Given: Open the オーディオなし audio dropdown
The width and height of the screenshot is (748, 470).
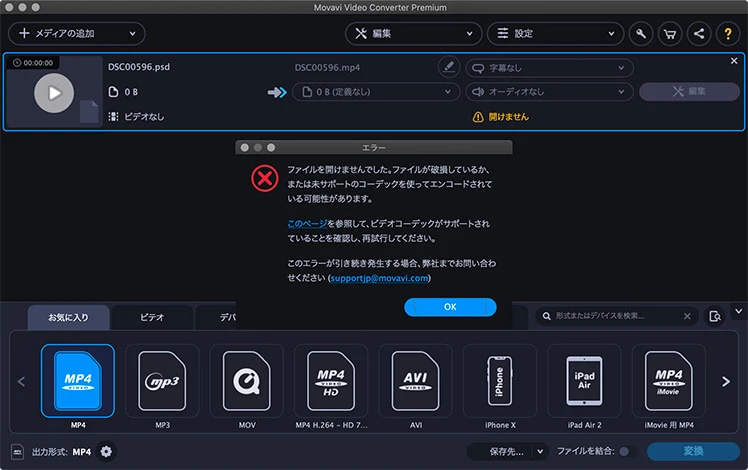Looking at the screenshot, I should click(550, 92).
